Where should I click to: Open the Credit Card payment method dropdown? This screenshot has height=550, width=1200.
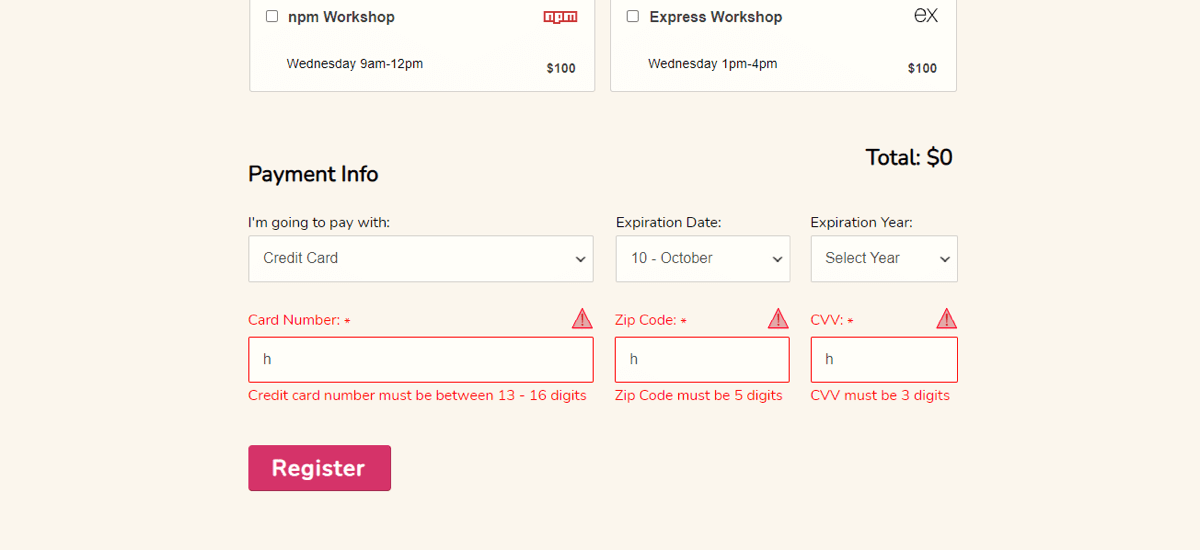pos(420,258)
